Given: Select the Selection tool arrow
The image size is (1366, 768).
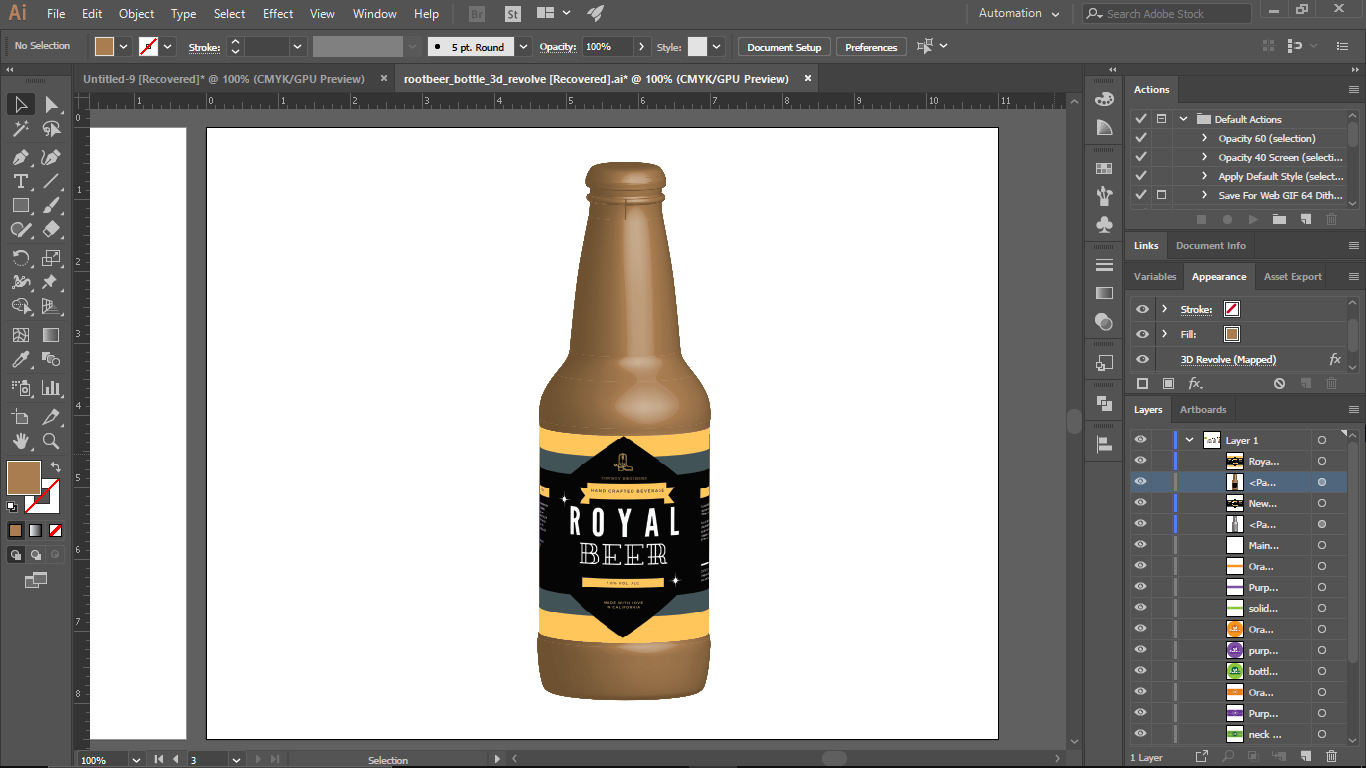Looking at the screenshot, I should 20,104.
